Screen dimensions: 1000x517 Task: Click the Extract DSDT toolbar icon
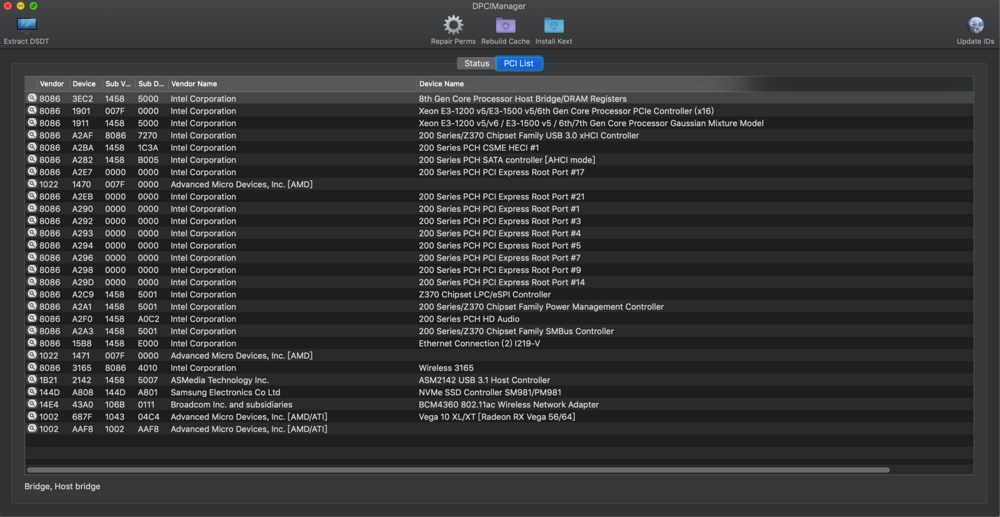pos(26,25)
